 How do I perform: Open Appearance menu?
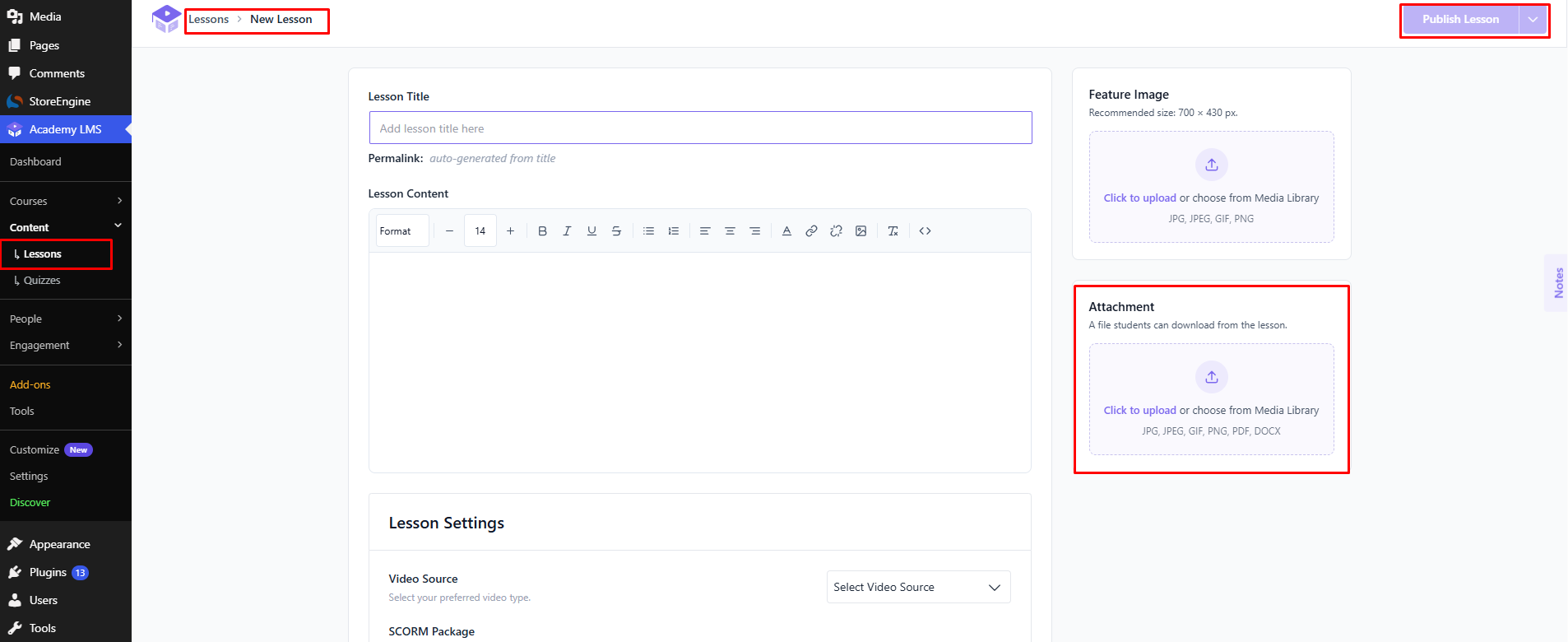tap(66, 544)
